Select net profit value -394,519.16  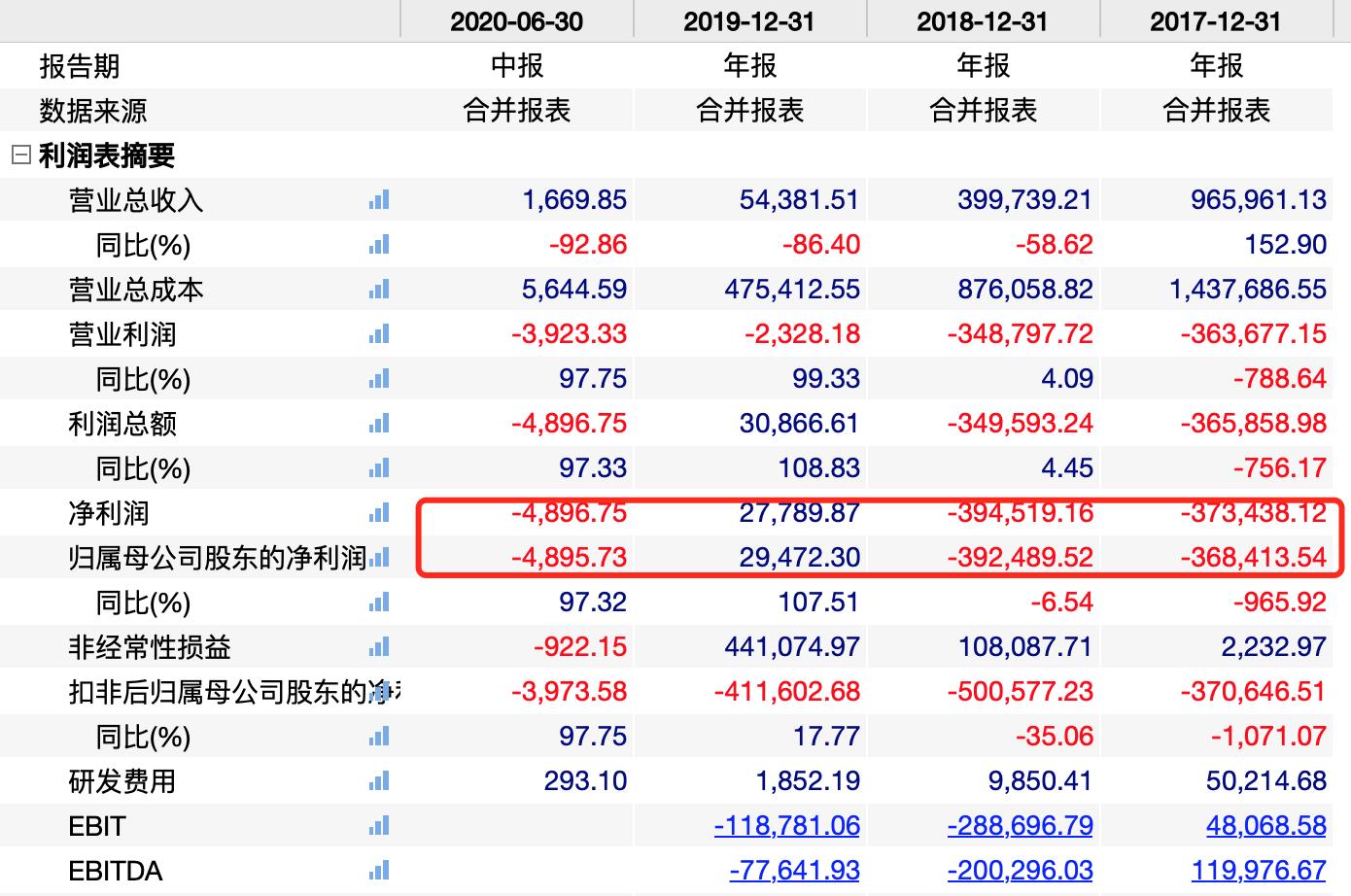[x=1021, y=513]
